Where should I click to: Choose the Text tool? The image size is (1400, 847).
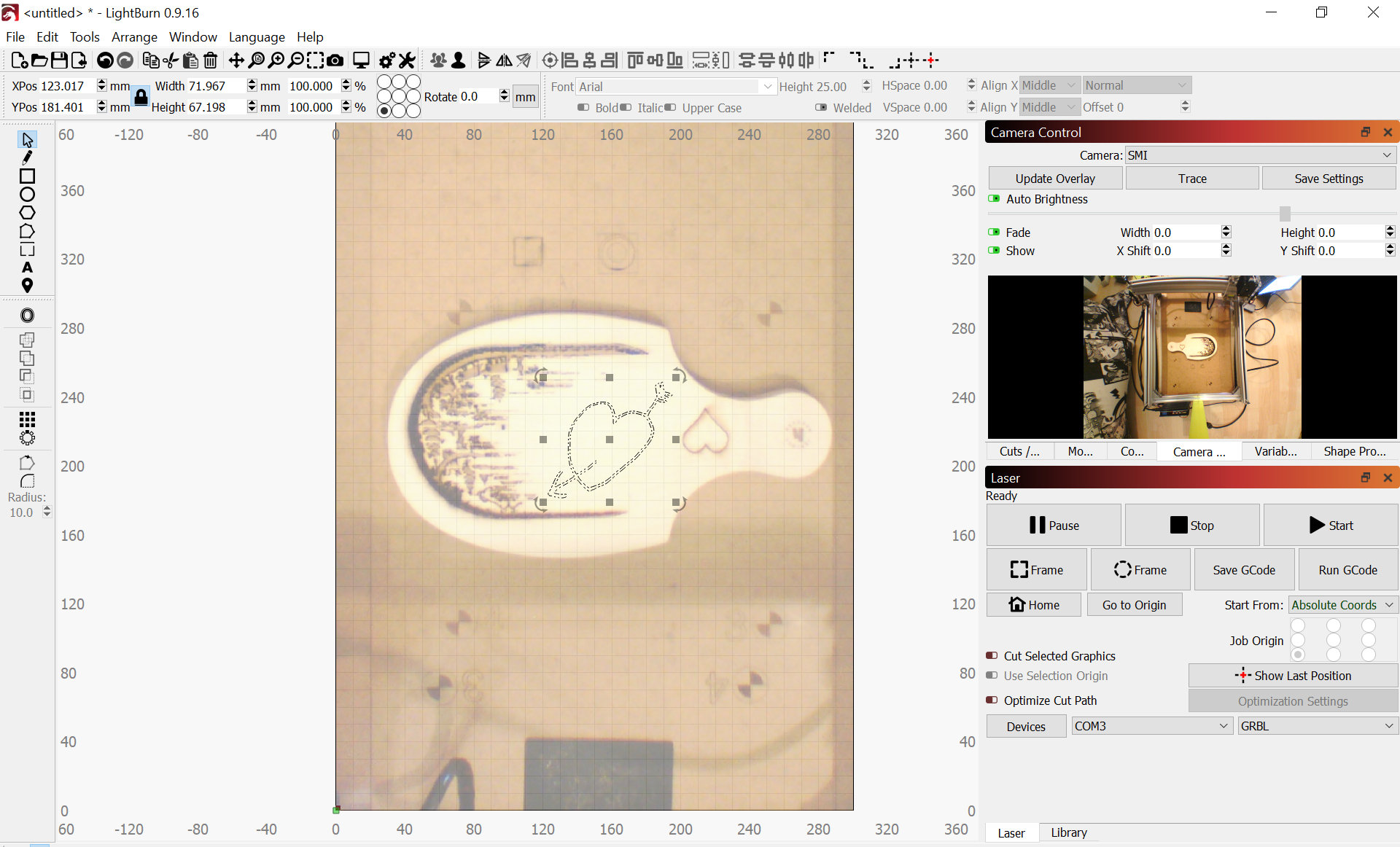coord(27,268)
